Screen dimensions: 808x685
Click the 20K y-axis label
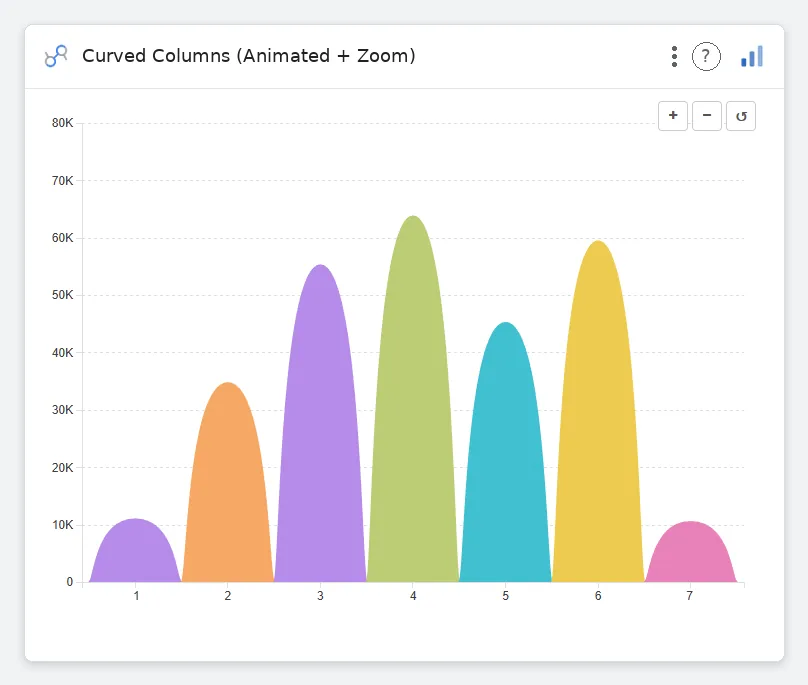[x=62, y=468]
